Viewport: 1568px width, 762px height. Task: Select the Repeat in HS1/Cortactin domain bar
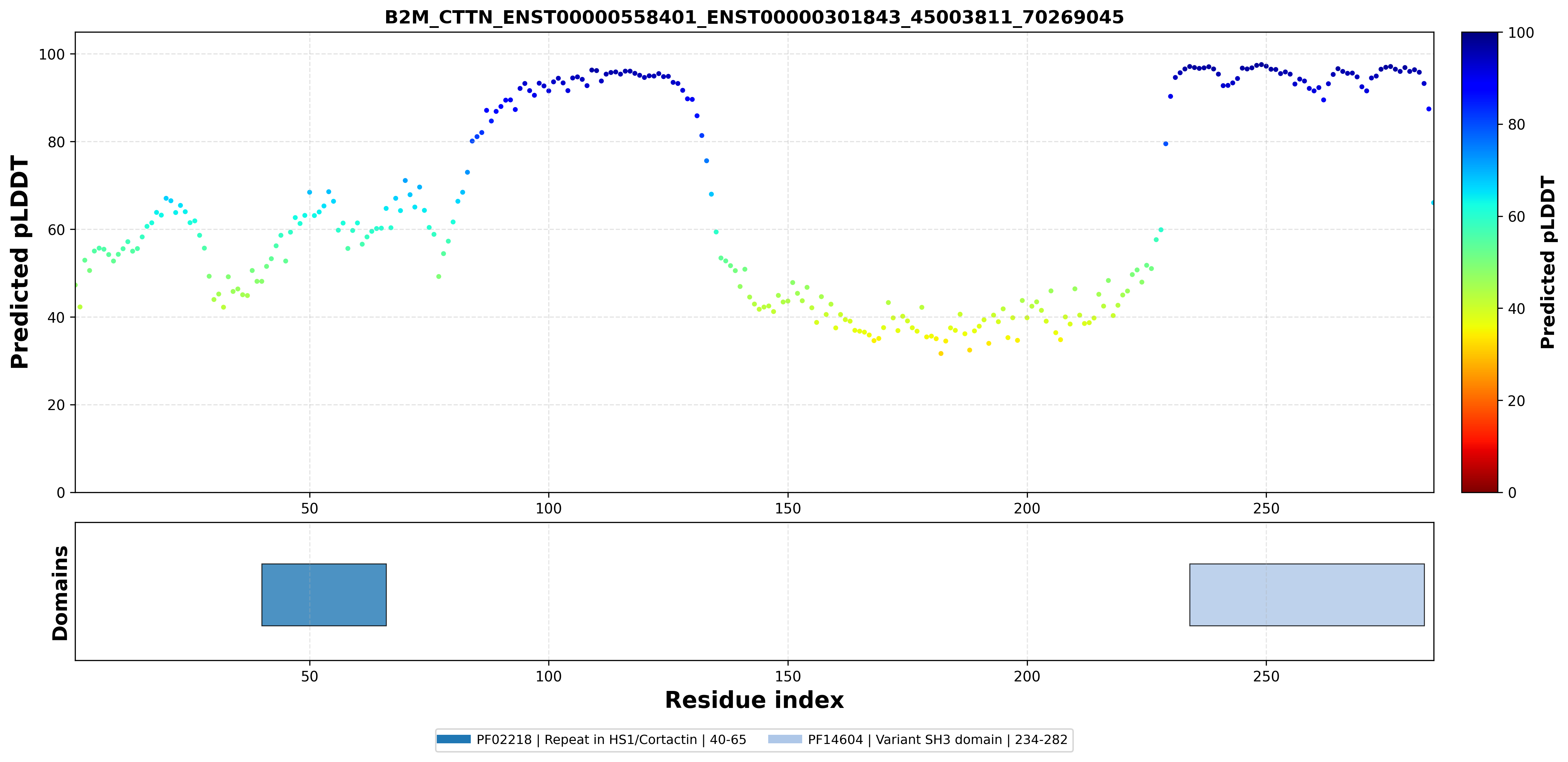(x=324, y=594)
